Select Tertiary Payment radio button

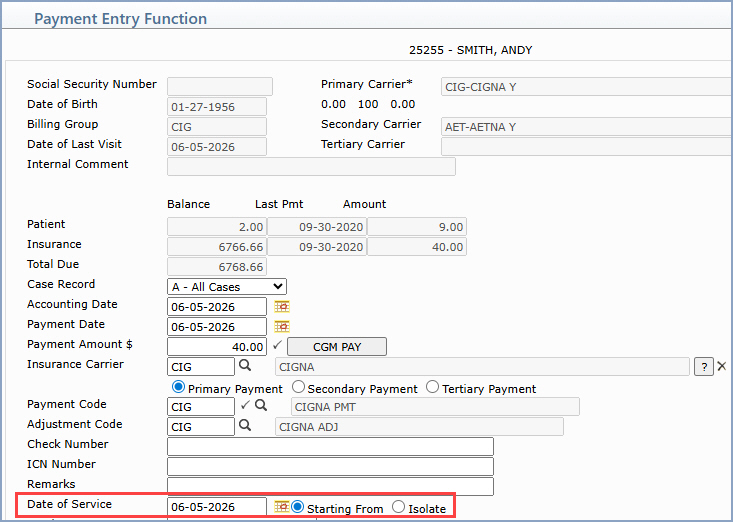point(433,387)
